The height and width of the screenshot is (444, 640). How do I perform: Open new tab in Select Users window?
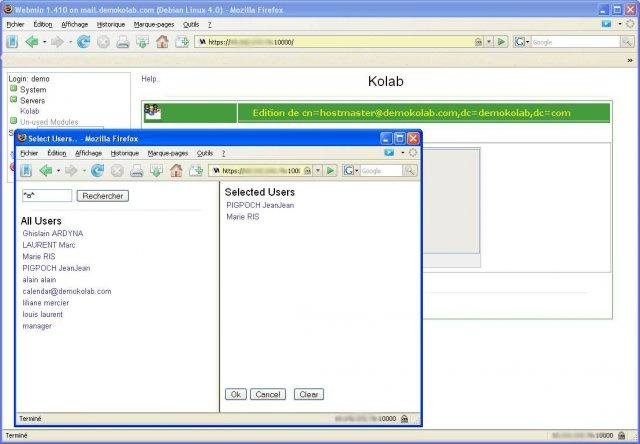pos(196,171)
